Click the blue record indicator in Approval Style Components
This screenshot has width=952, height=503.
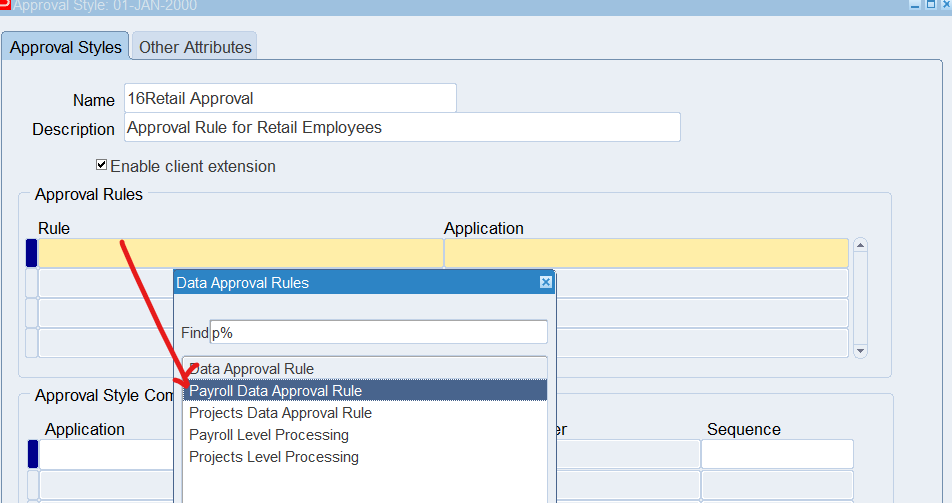(32, 454)
